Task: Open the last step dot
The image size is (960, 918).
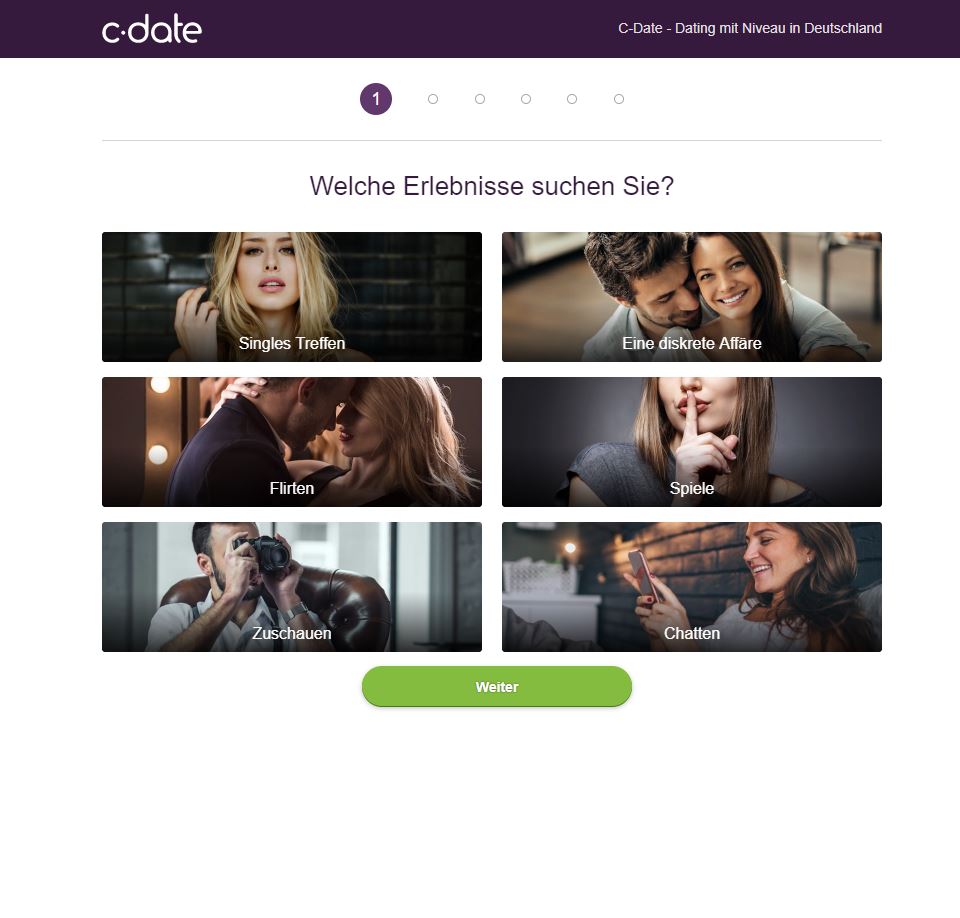Action: tap(619, 99)
